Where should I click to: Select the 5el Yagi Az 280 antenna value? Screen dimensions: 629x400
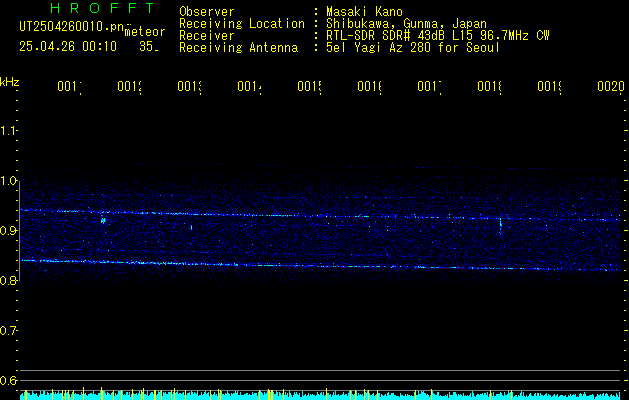[413, 48]
